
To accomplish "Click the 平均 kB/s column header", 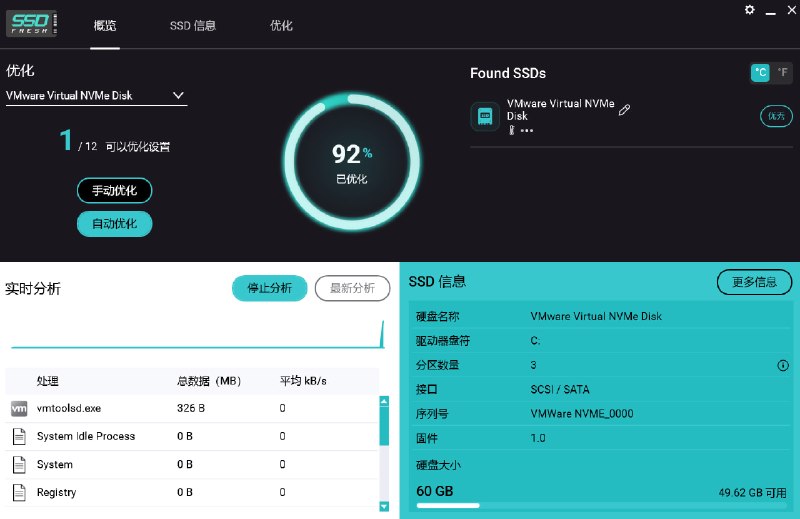I will (303, 381).
